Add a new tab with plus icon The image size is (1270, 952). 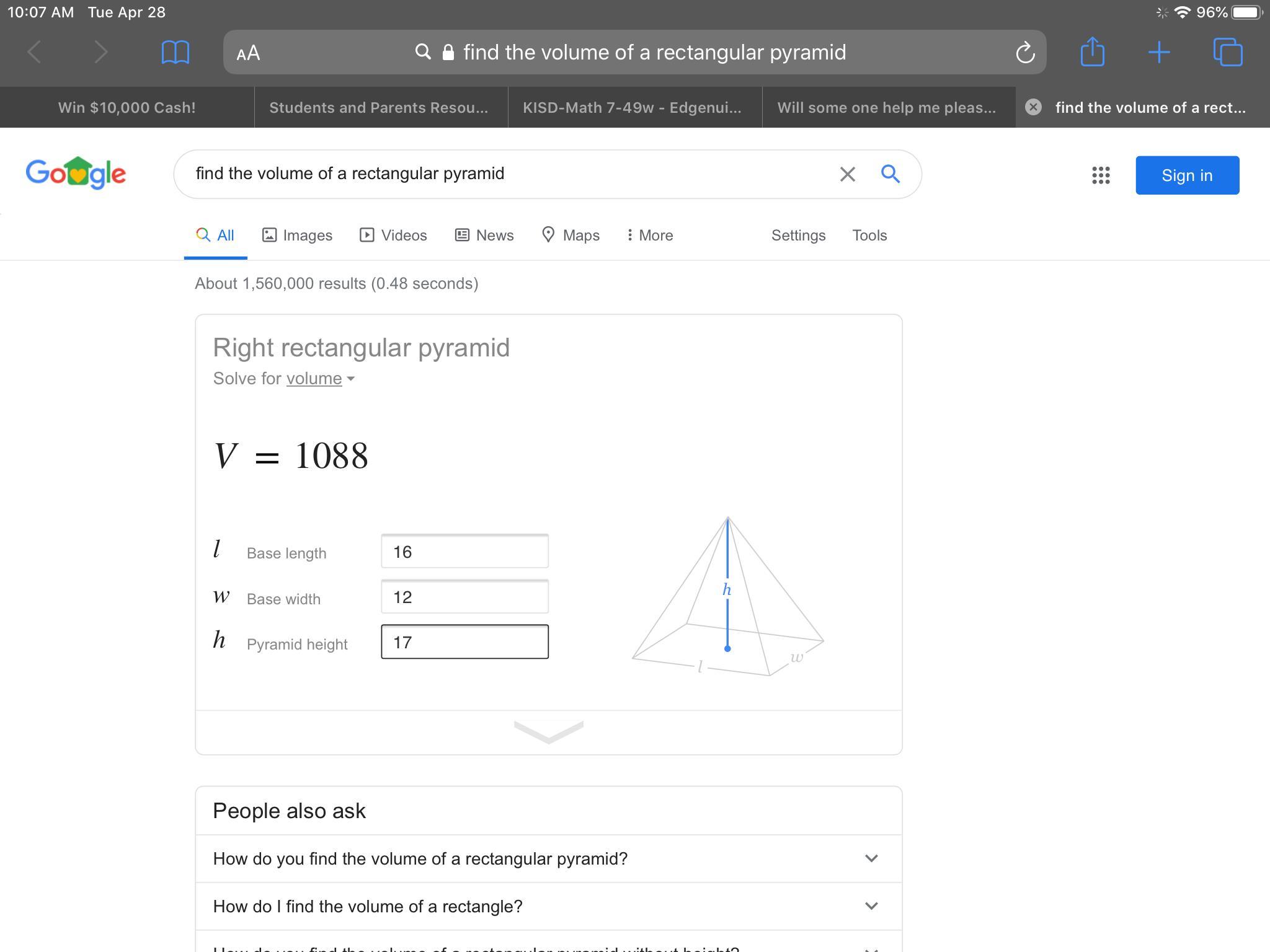tap(1158, 53)
